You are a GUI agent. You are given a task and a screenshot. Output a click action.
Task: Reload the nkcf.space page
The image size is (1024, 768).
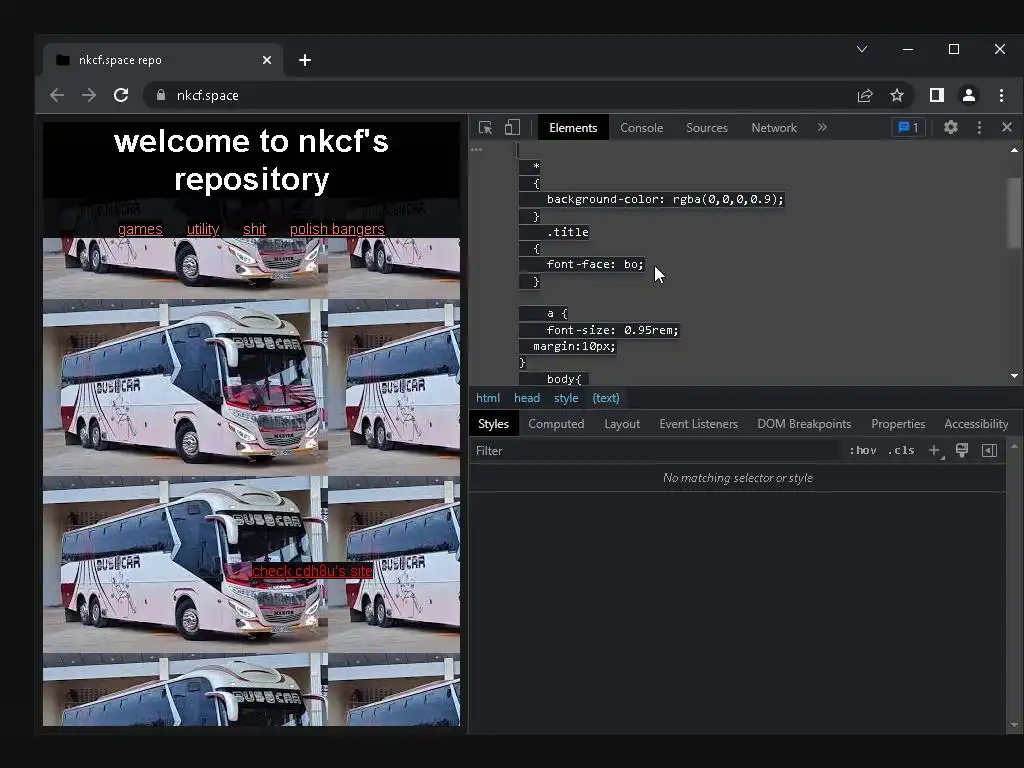point(121,95)
